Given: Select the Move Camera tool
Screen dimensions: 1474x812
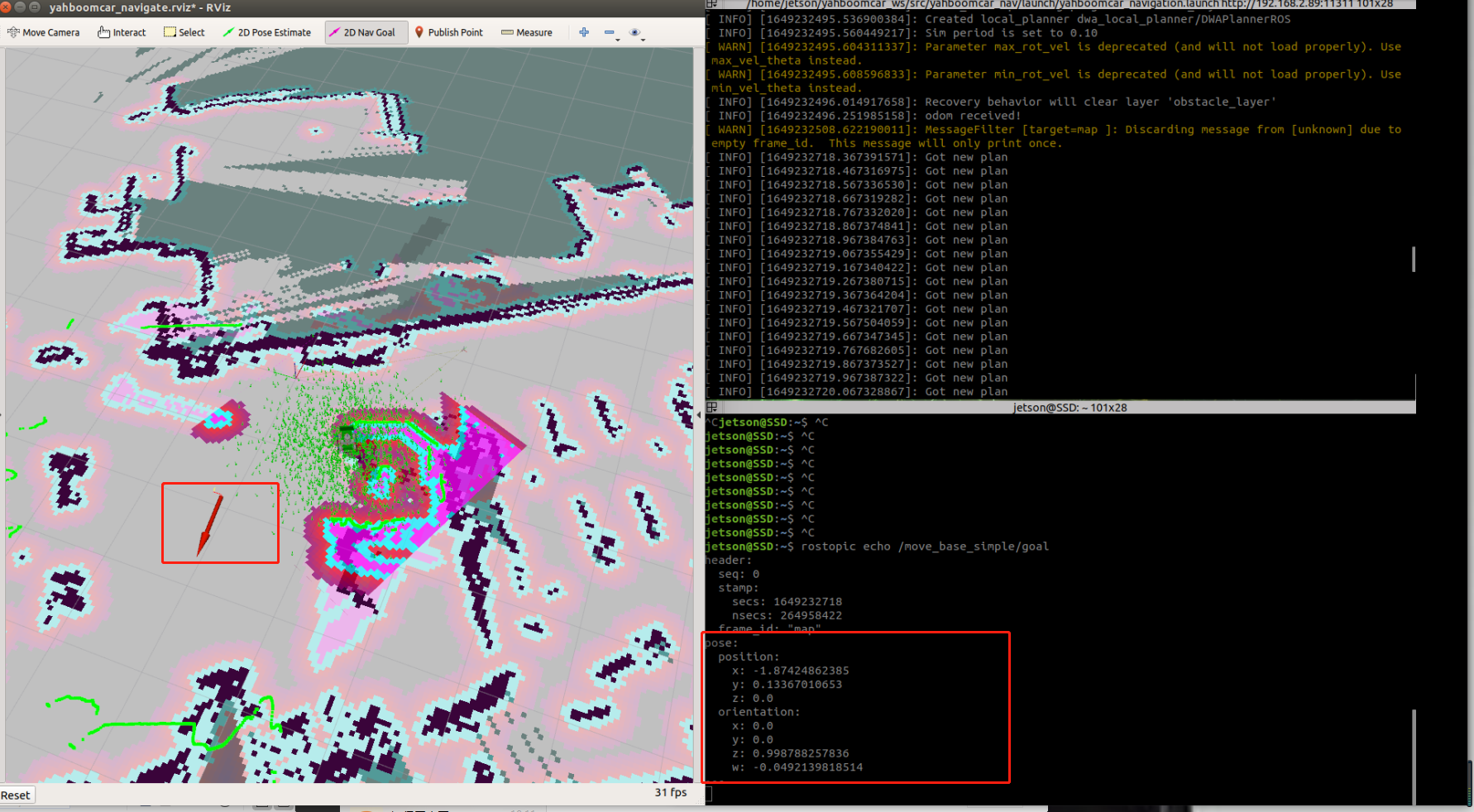Looking at the screenshot, I should click(x=44, y=32).
